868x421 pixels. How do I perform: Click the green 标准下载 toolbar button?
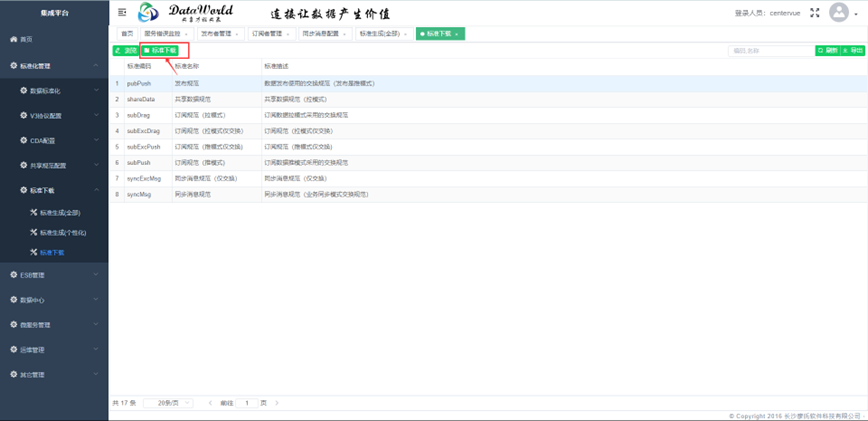[159, 50]
